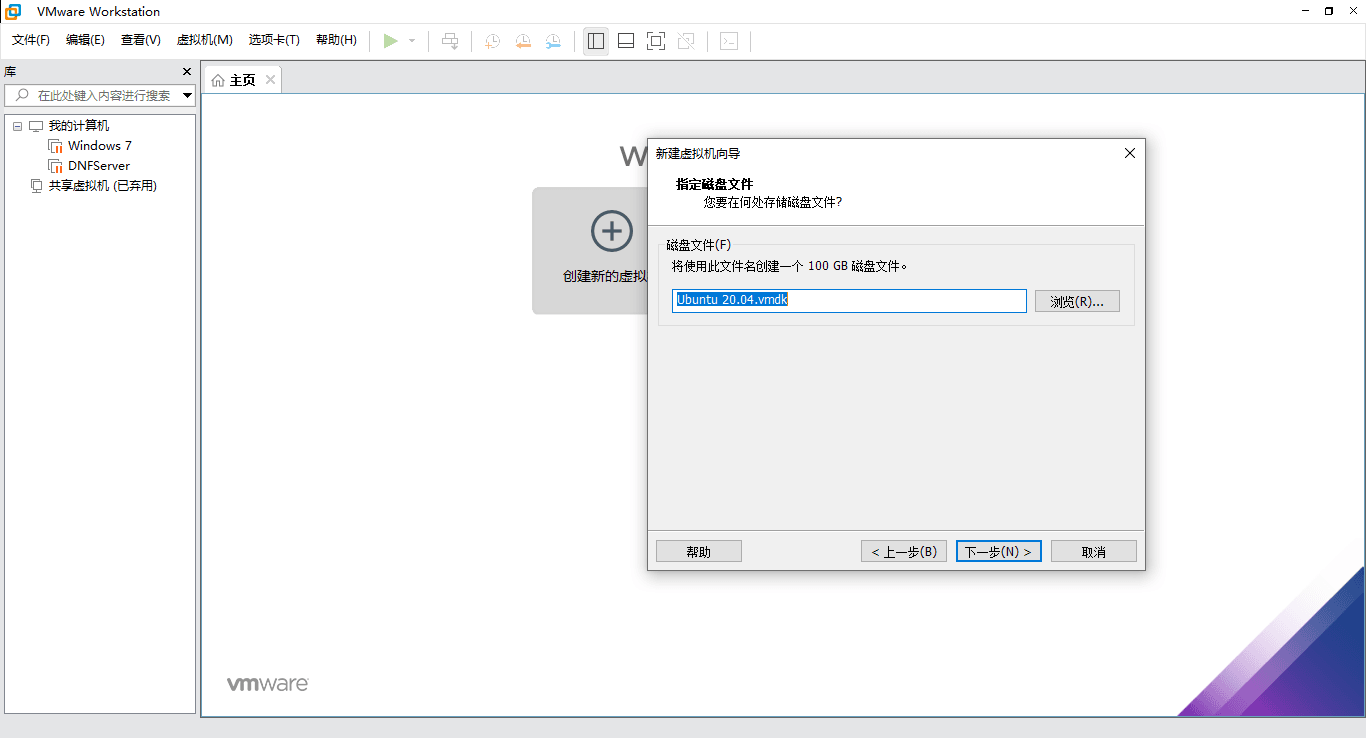The image size is (1366, 738).
Task: Click the revert to snapshot icon
Action: [523, 41]
